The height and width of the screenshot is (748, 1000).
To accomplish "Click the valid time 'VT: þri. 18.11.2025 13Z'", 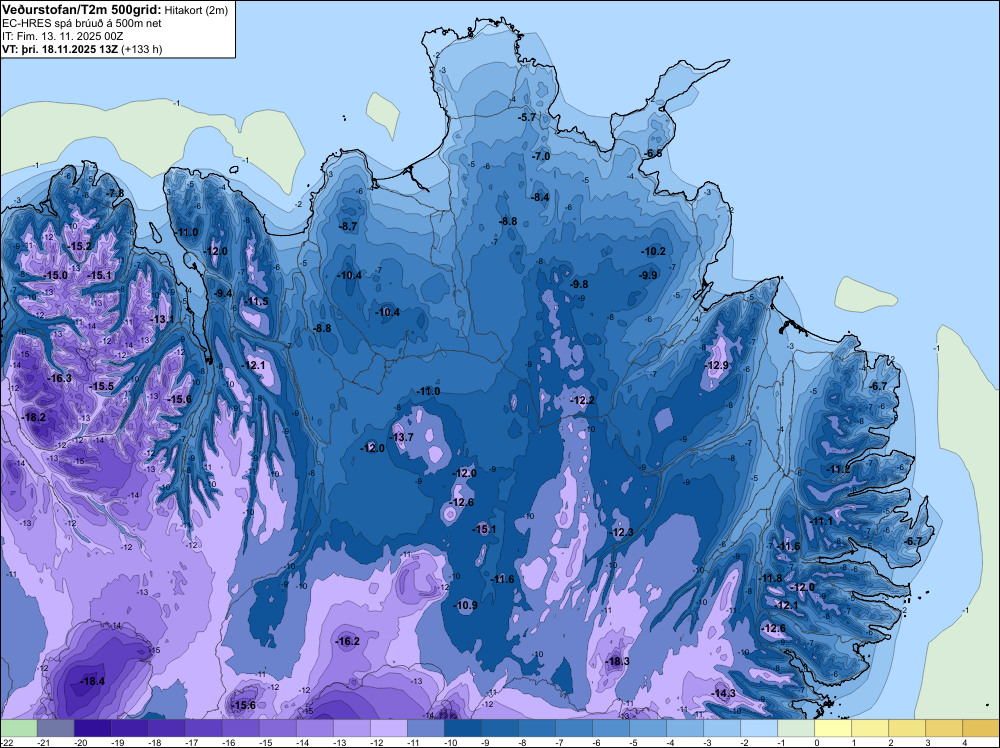I will (60, 49).
